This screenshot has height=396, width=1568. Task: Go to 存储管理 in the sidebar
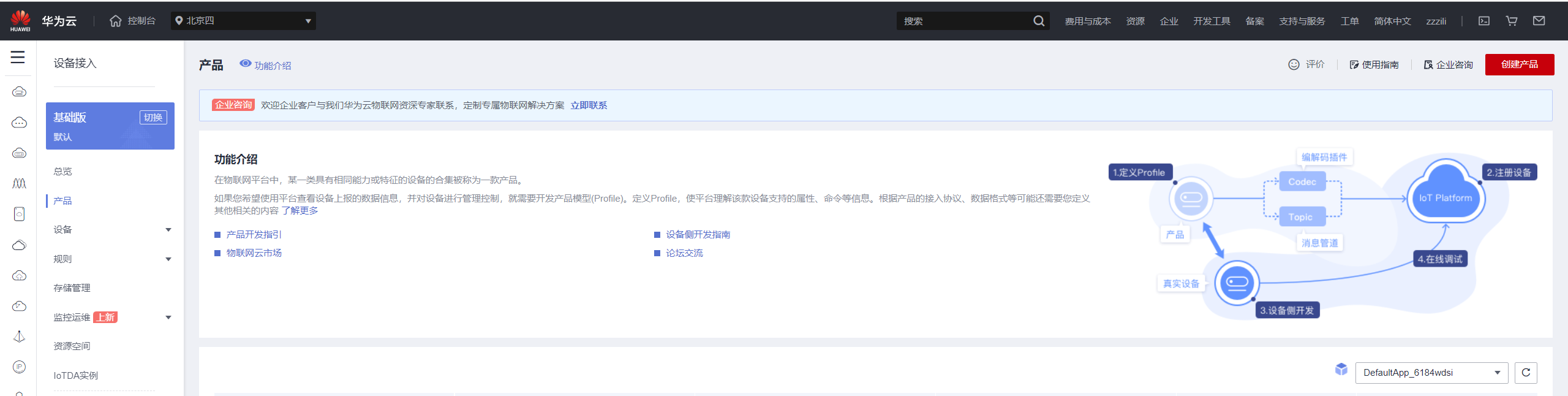click(x=72, y=288)
